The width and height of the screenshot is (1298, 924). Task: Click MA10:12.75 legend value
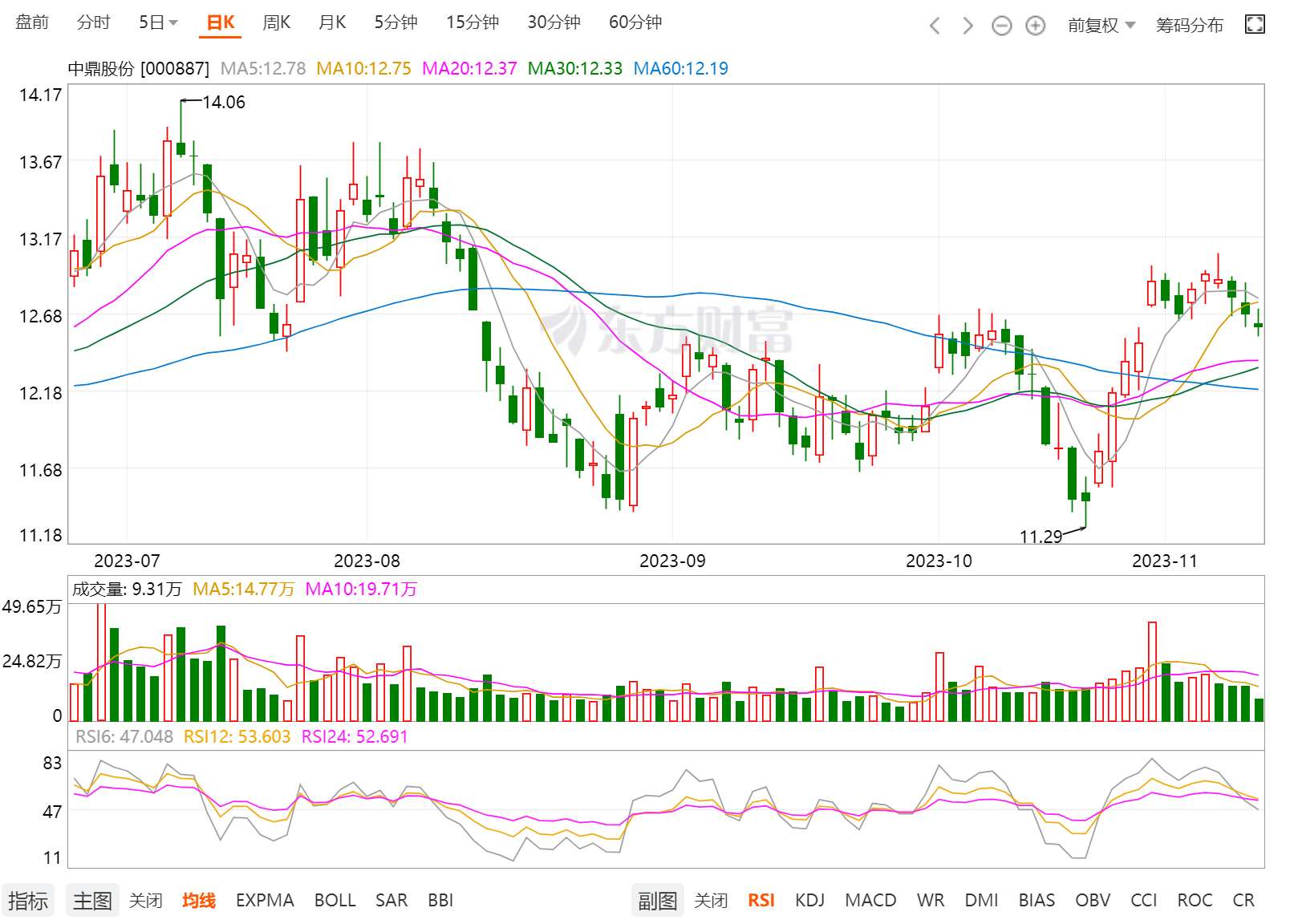(x=363, y=69)
